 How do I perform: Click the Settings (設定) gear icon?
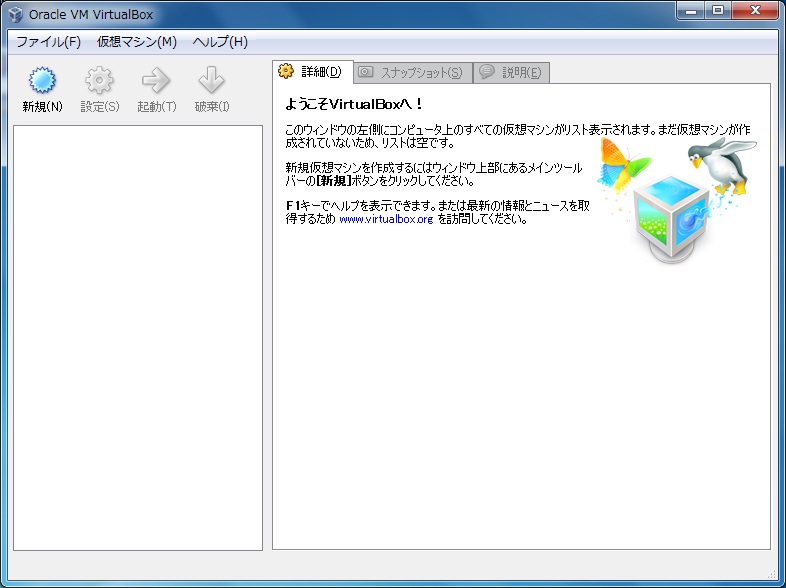(x=99, y=80)
